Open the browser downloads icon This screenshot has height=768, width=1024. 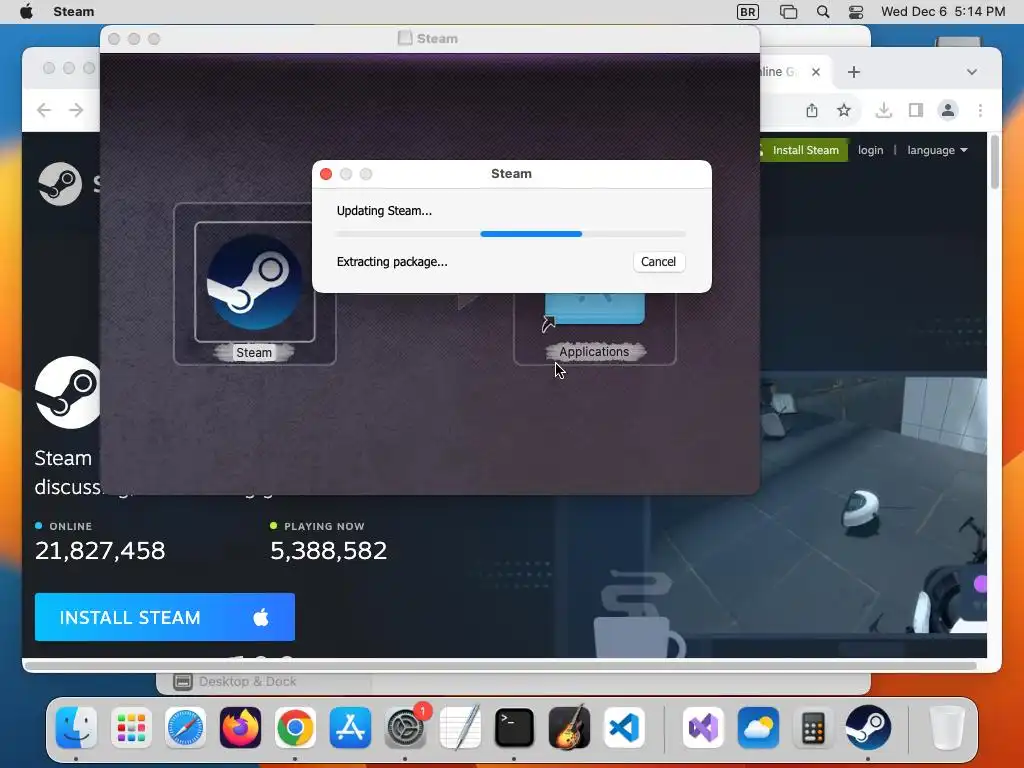[x=884, y=110]
